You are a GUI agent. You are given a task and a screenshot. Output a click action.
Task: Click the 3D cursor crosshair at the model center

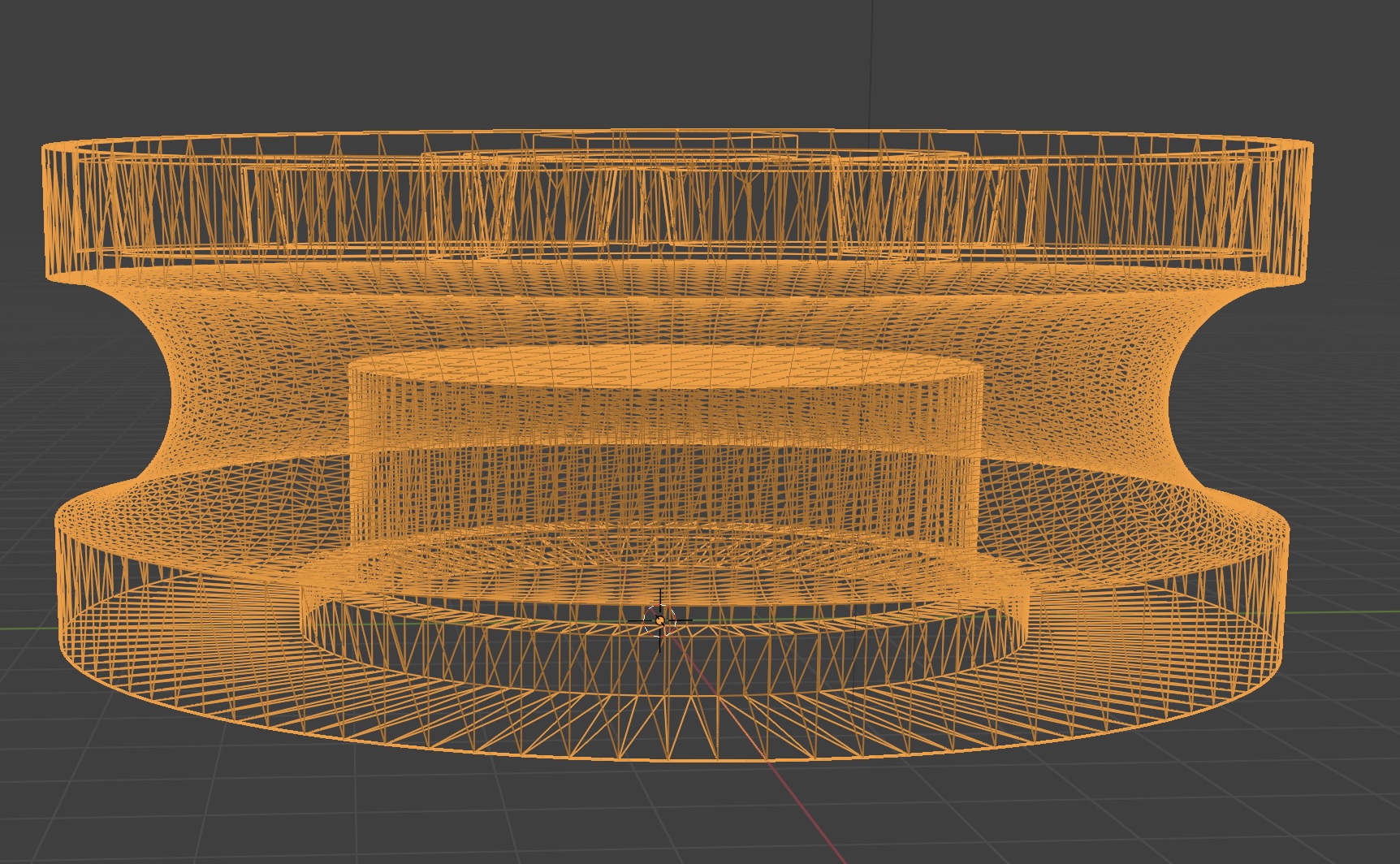coord(659,620)
